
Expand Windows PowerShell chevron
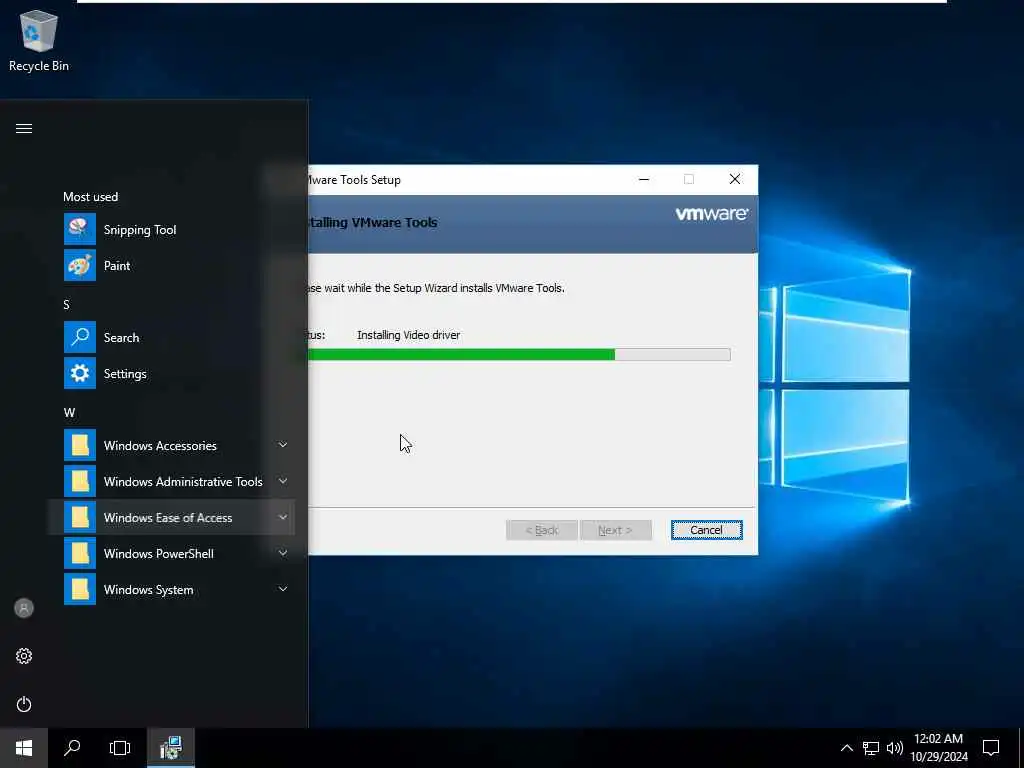coord(283,553)
